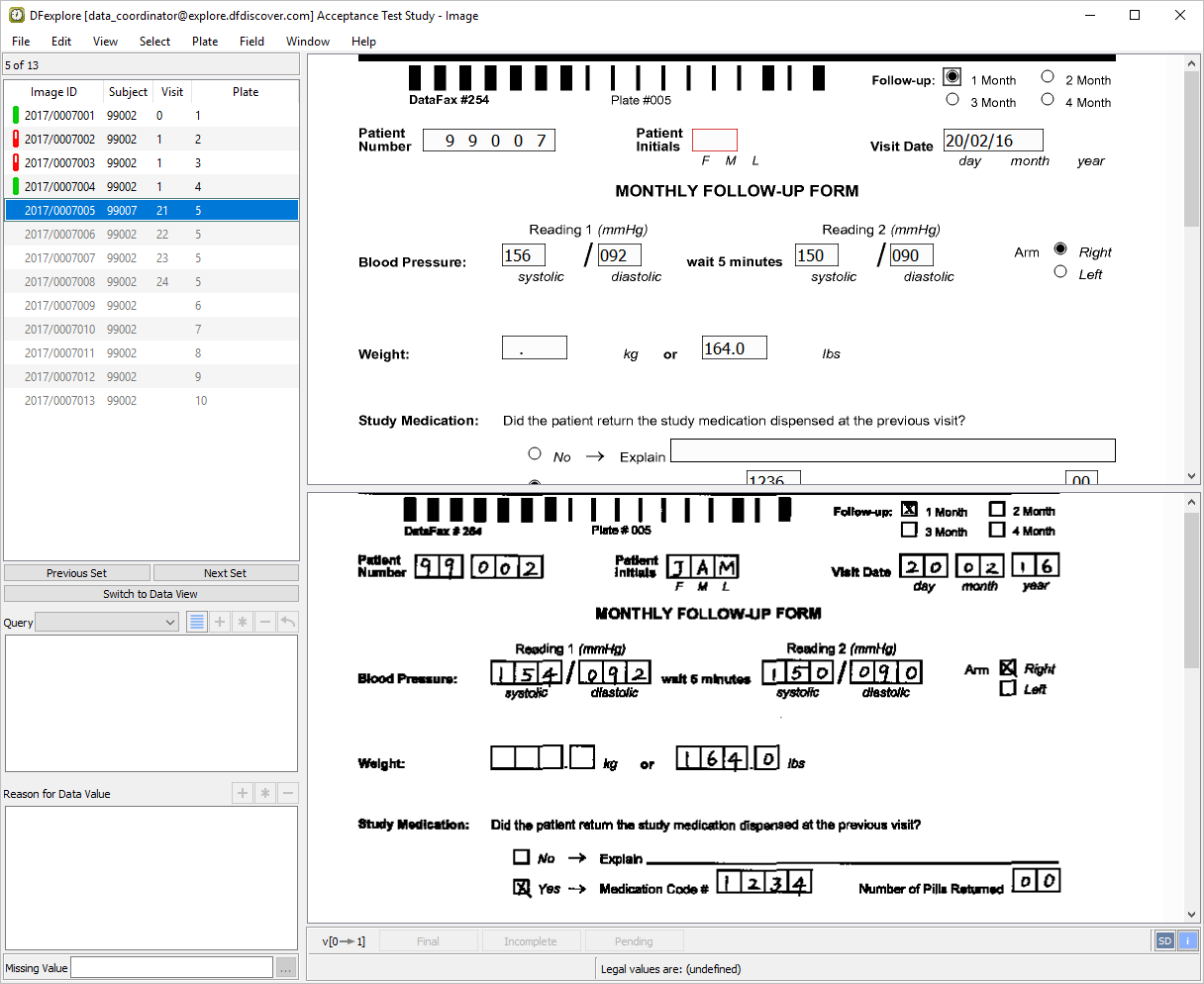Click the Patient Initials input field
The height and width of the screenshot is (984, 1204).
[714, 141]
